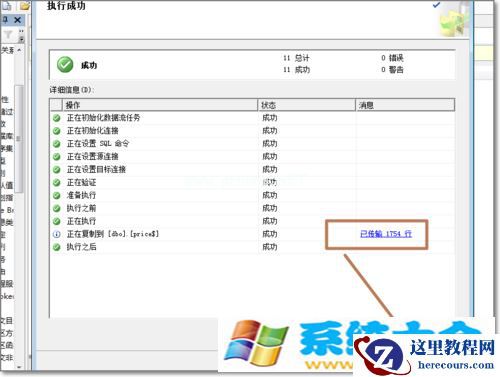The height and width of the screenshot is (377, 500).
Task: Click 成功 status of 正在复制到 row
Action: click(x=270, y=234)
